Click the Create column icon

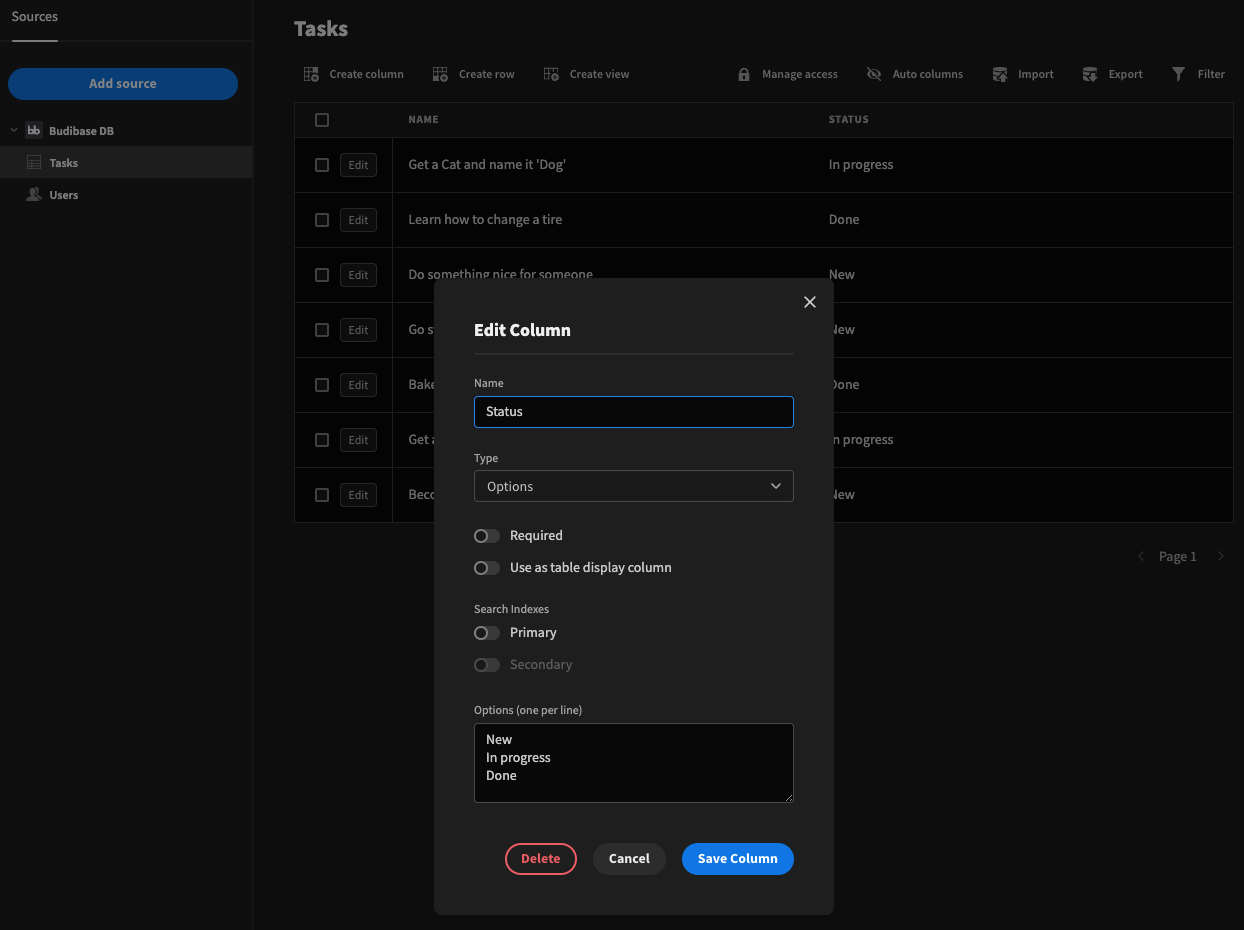[311, 74]
